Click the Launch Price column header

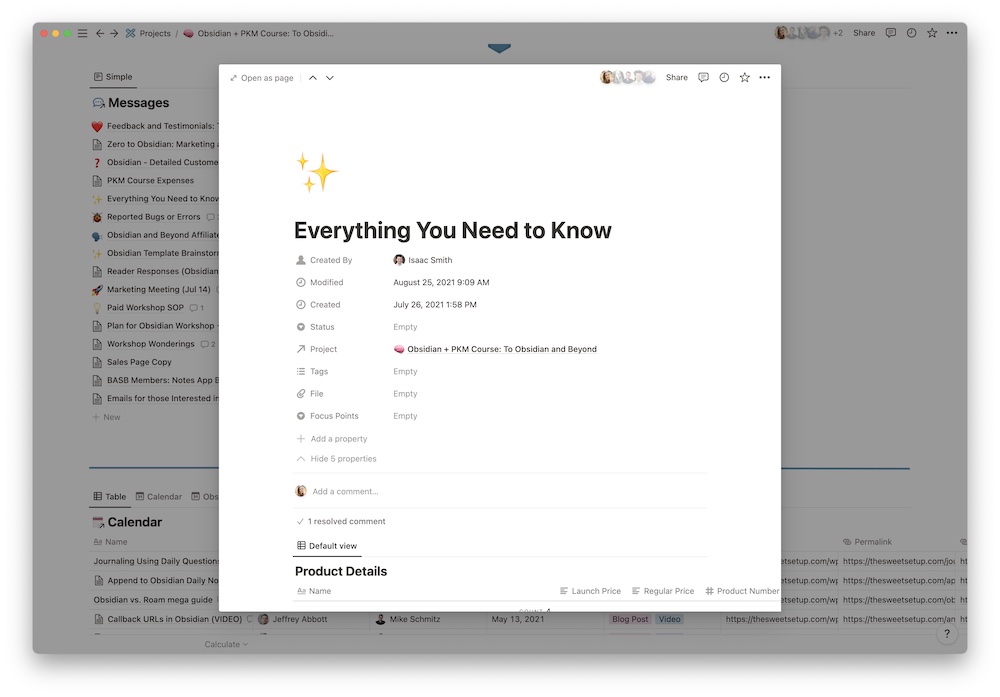590,591
